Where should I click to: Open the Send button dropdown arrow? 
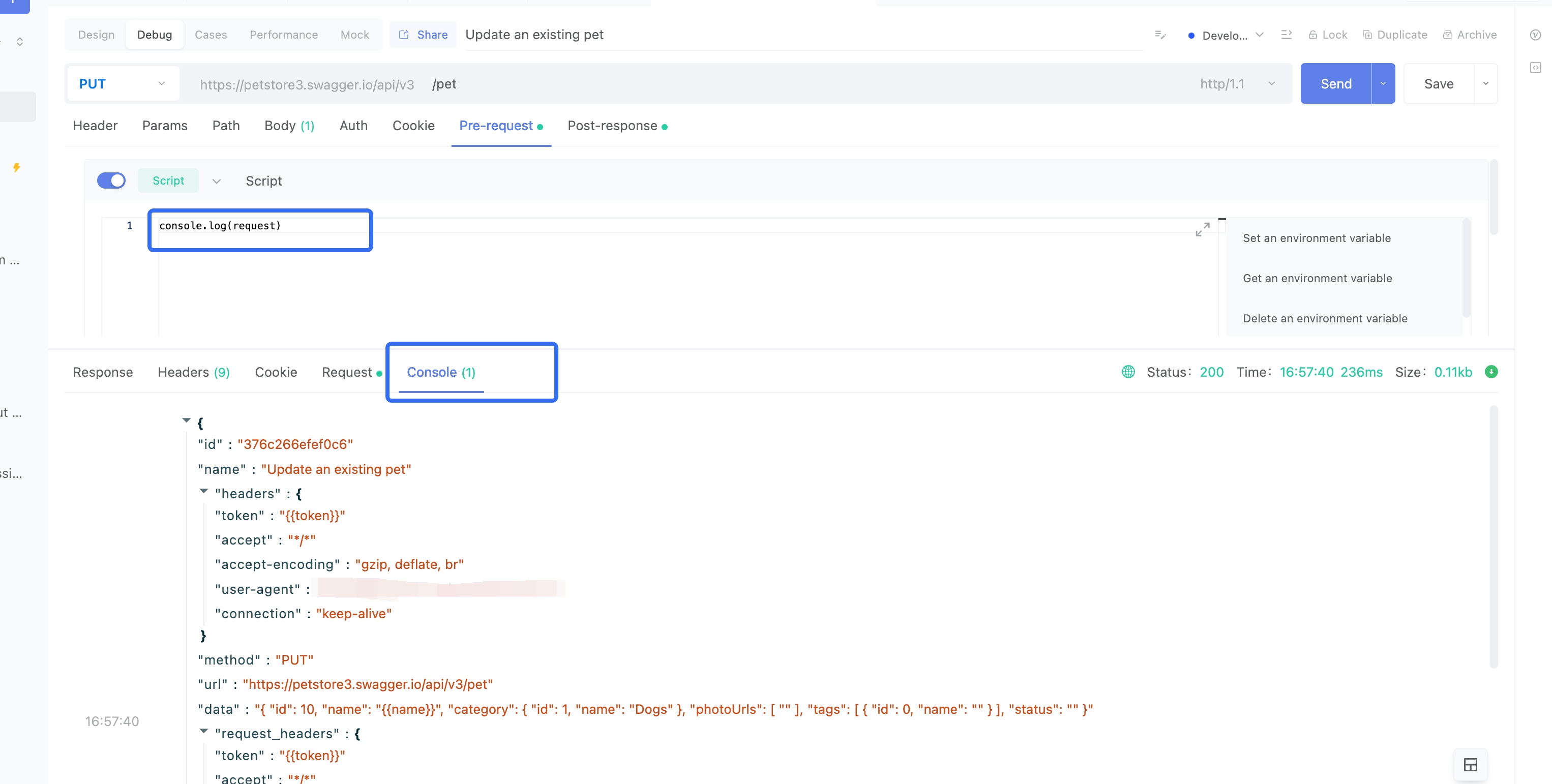pyautogui.click(x=1383, y=84)
